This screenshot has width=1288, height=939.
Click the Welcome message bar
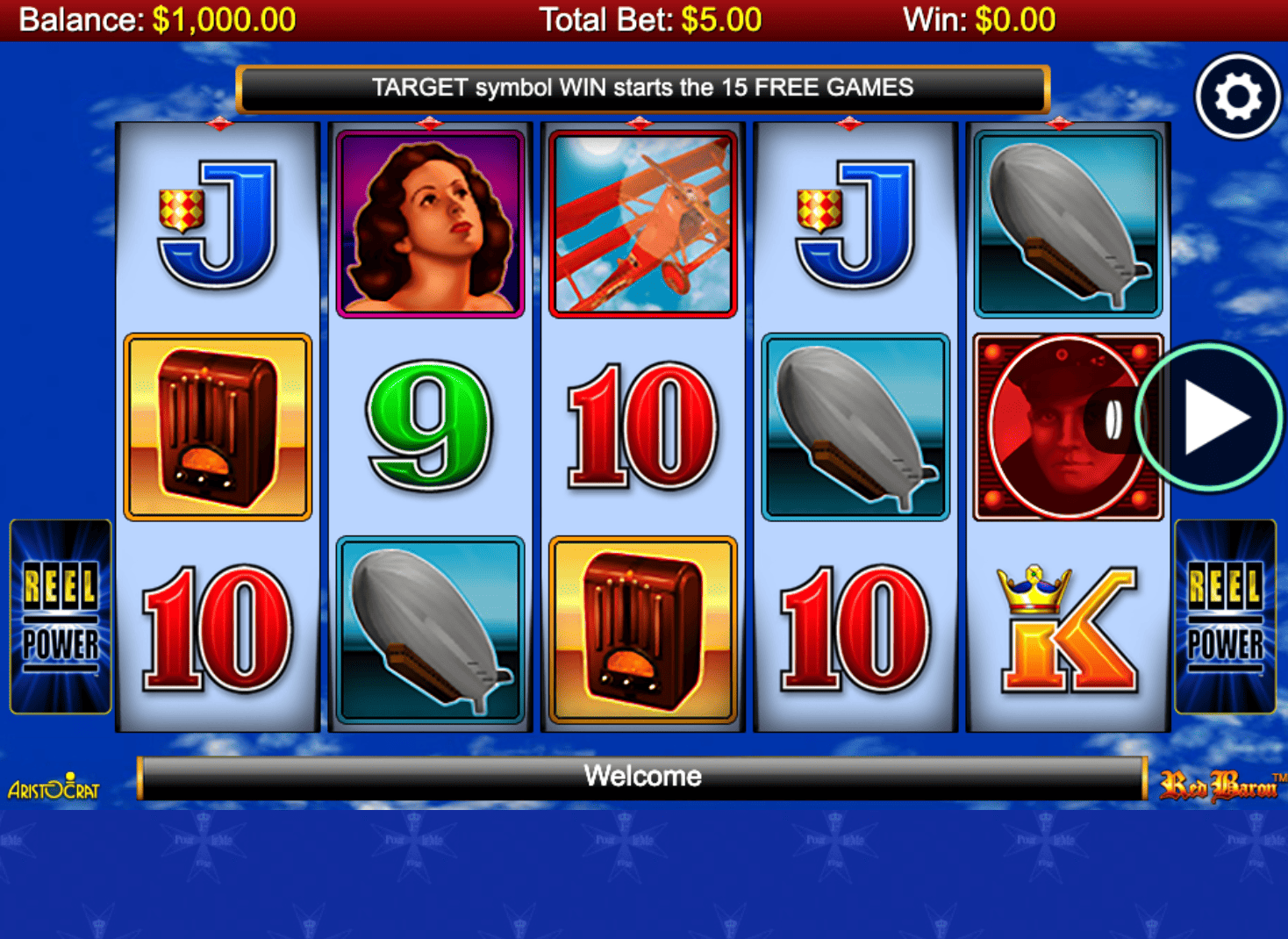tap(642, 778)
